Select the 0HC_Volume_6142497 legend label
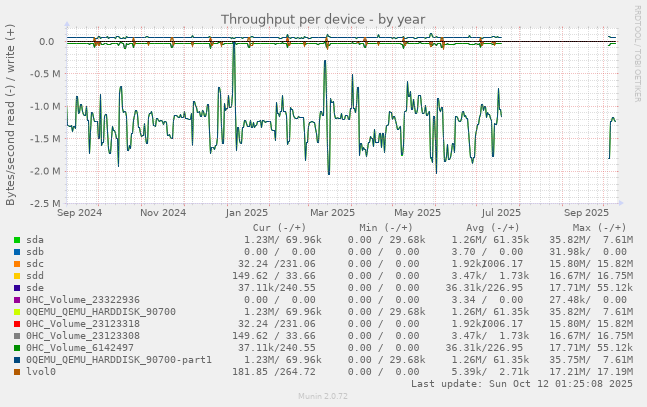This screenshot has width=647, height=407. (79, 348)
